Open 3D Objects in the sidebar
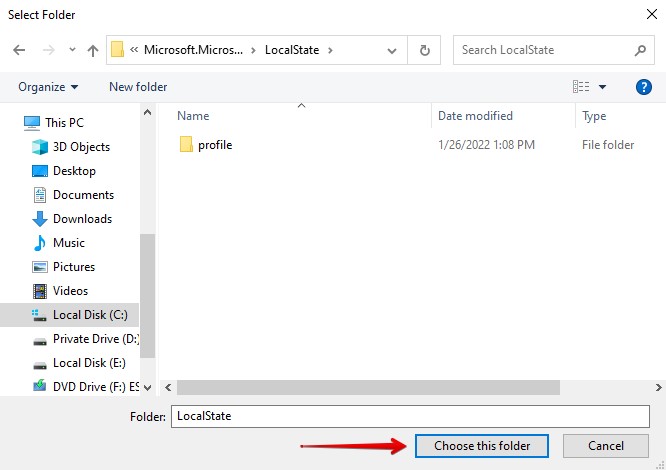 [x=81, y=147]
